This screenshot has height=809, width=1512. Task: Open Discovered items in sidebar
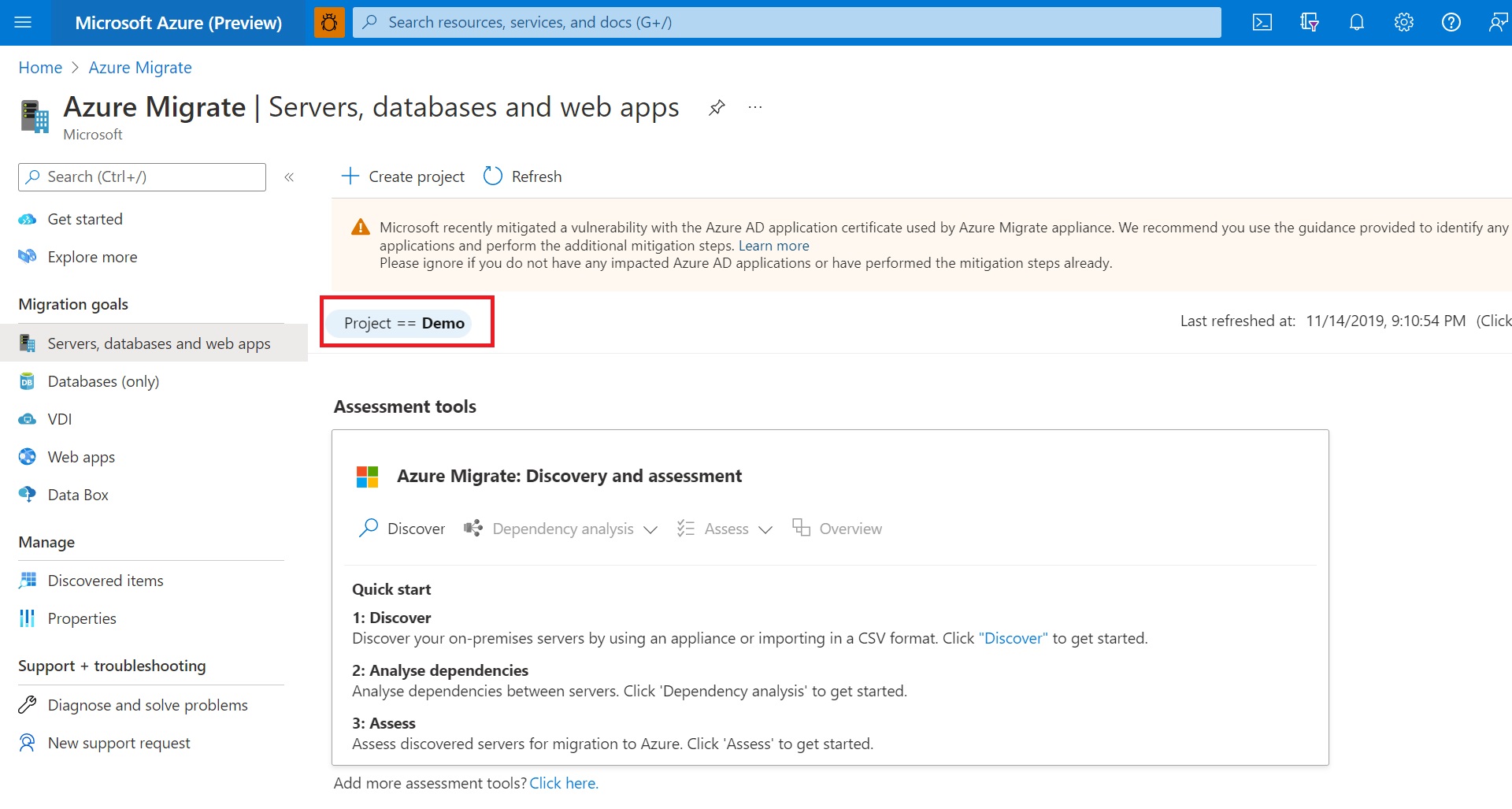click(106, 581)
